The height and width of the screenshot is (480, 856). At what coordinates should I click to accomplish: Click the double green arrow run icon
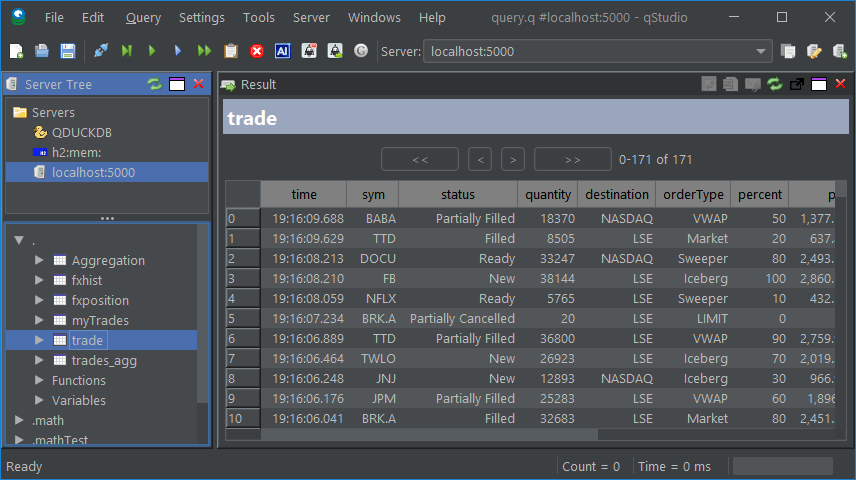tap(205, 51)
